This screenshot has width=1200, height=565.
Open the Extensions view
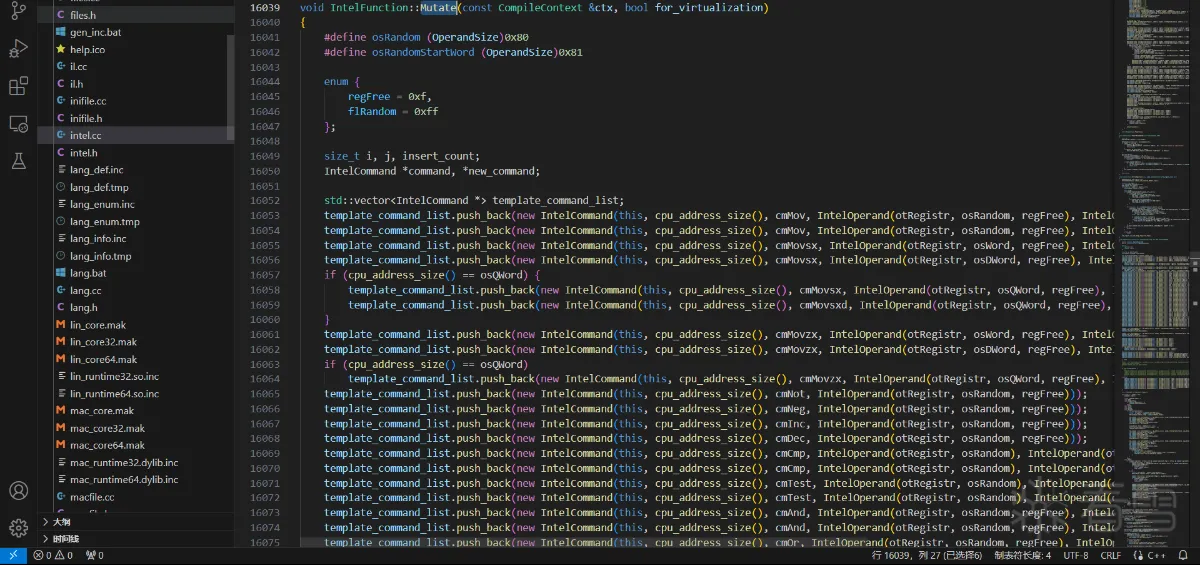pos(18,86)
